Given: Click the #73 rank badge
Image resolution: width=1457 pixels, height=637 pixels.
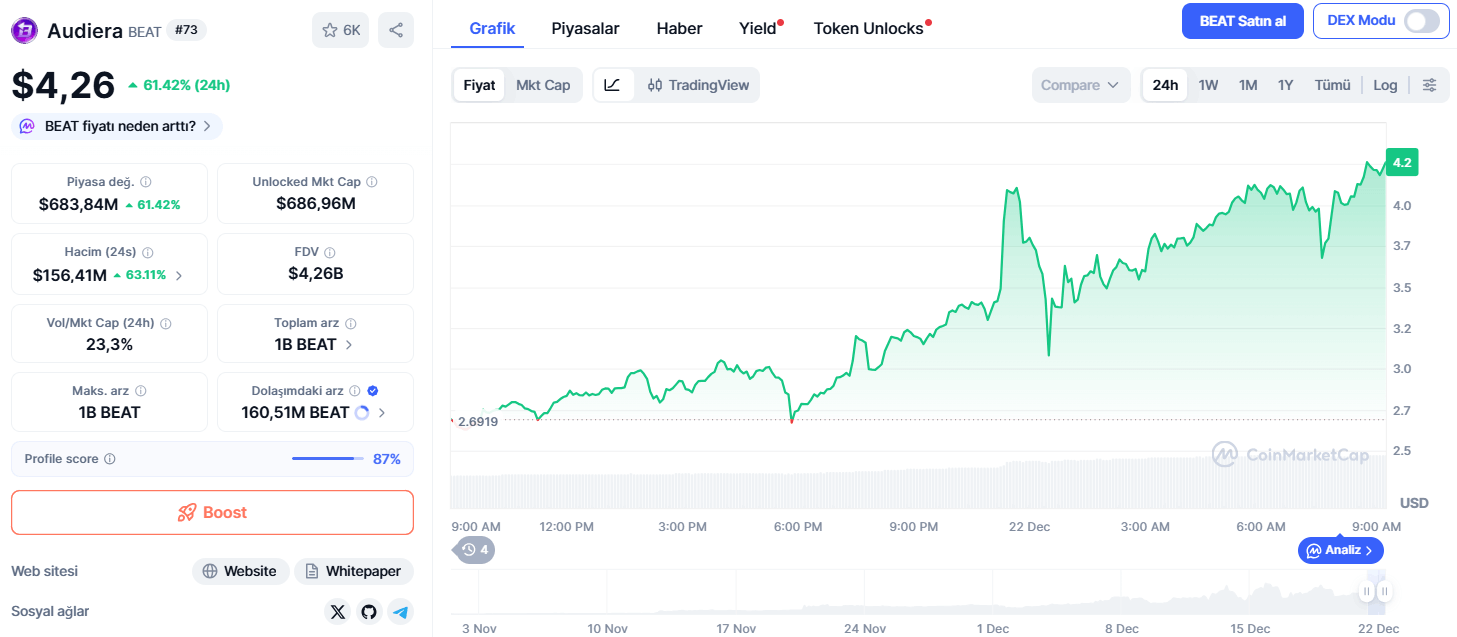Looking at the screenshot, I should (x=186, y=30).
